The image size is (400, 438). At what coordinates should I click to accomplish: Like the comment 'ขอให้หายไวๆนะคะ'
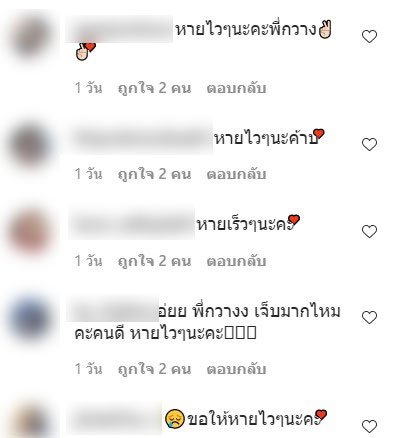[x=369, y=426]
